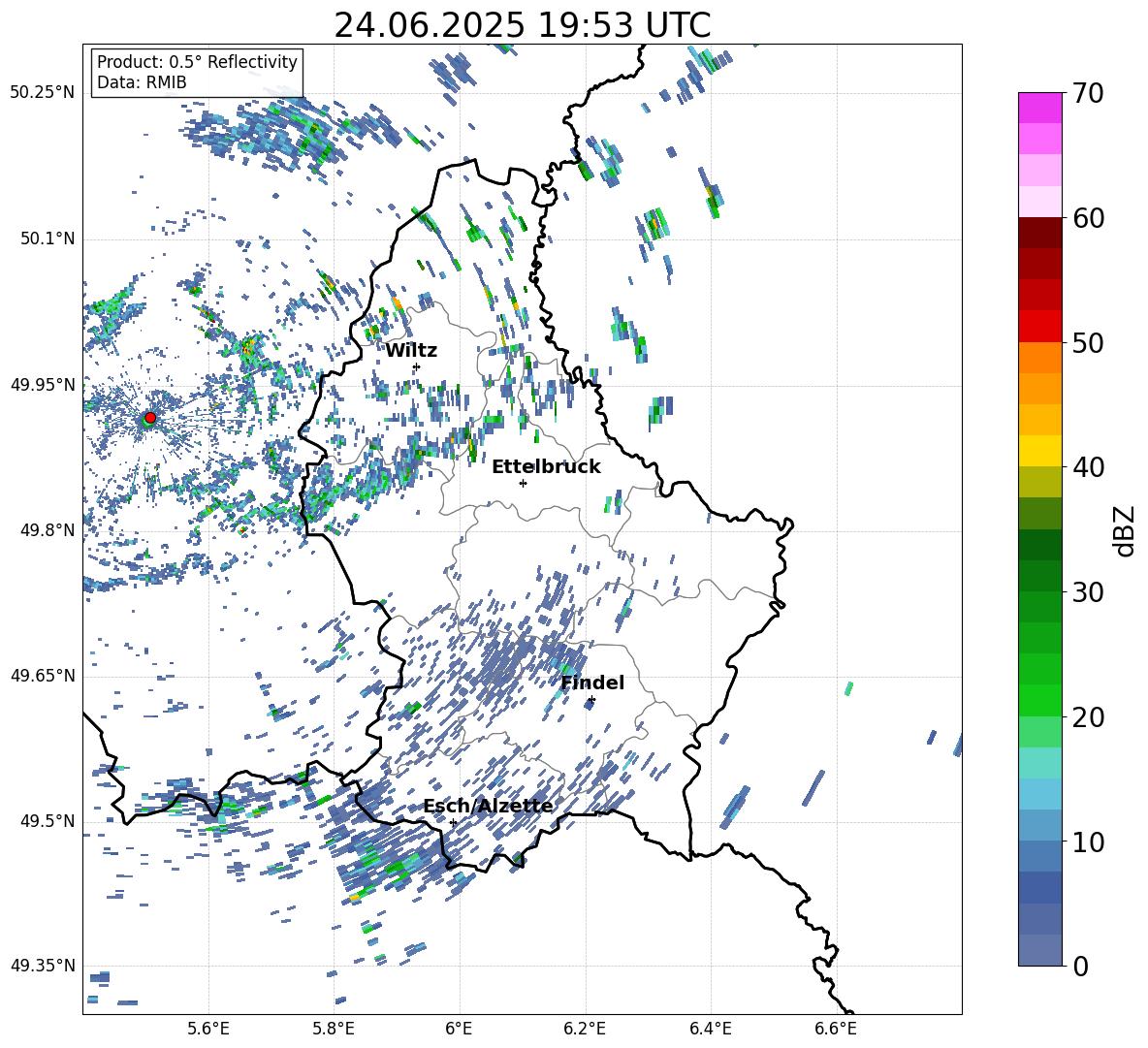
Task: Click the dark maroon colorbar swatch below 60
Action: [x=1040, y=233]
